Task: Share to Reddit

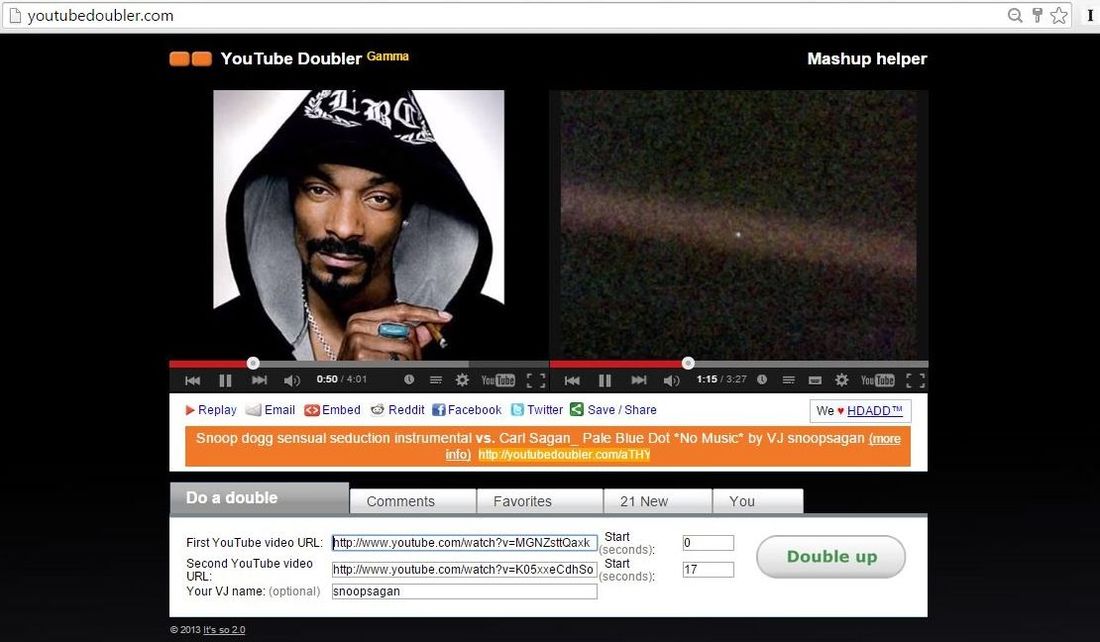Action: coord(398,410)
